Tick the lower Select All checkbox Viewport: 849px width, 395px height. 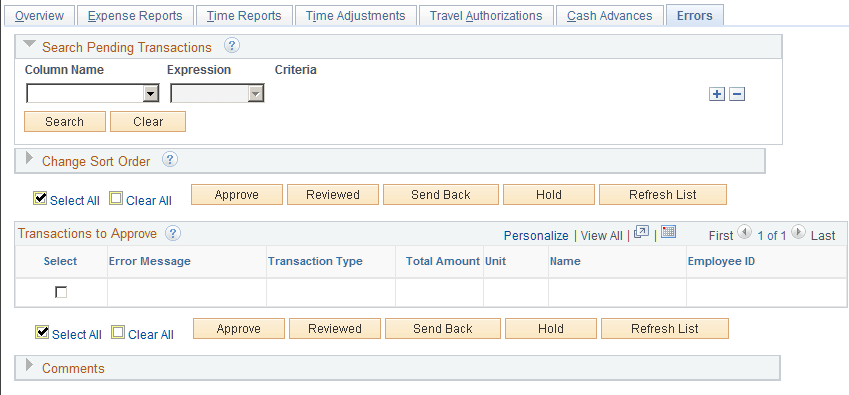point(41,333)
